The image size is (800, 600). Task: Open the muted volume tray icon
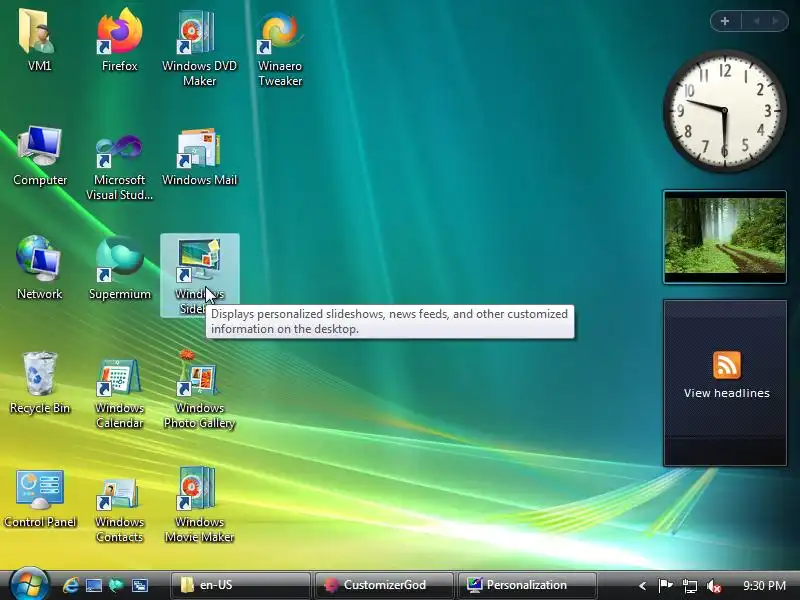click(714, 586)
